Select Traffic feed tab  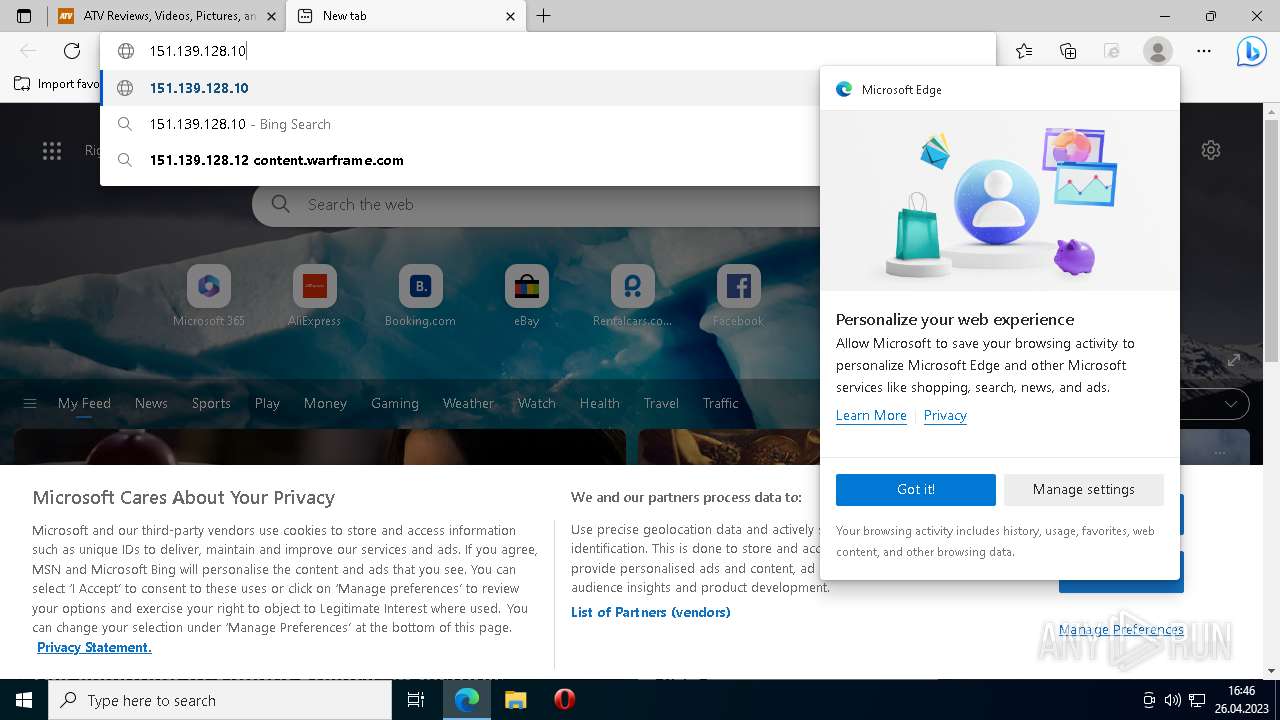click(x=720, y=403)
